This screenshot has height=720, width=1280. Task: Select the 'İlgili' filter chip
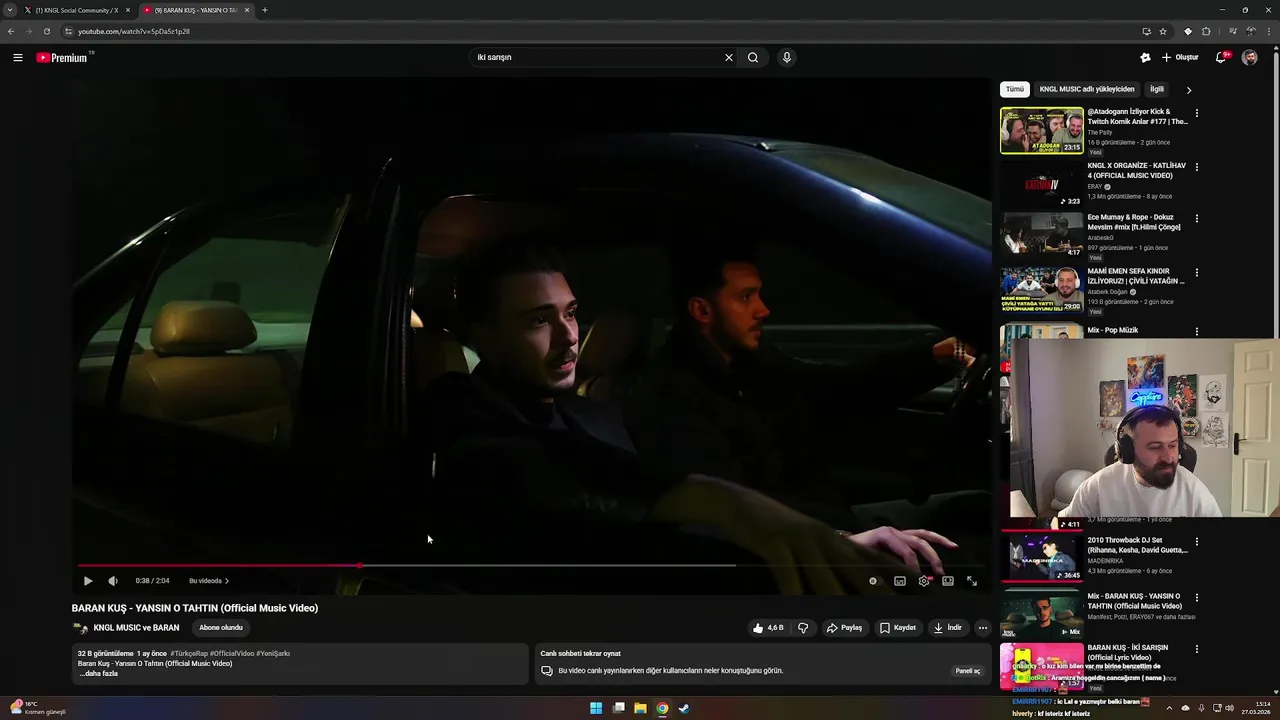coord(1157,89)
